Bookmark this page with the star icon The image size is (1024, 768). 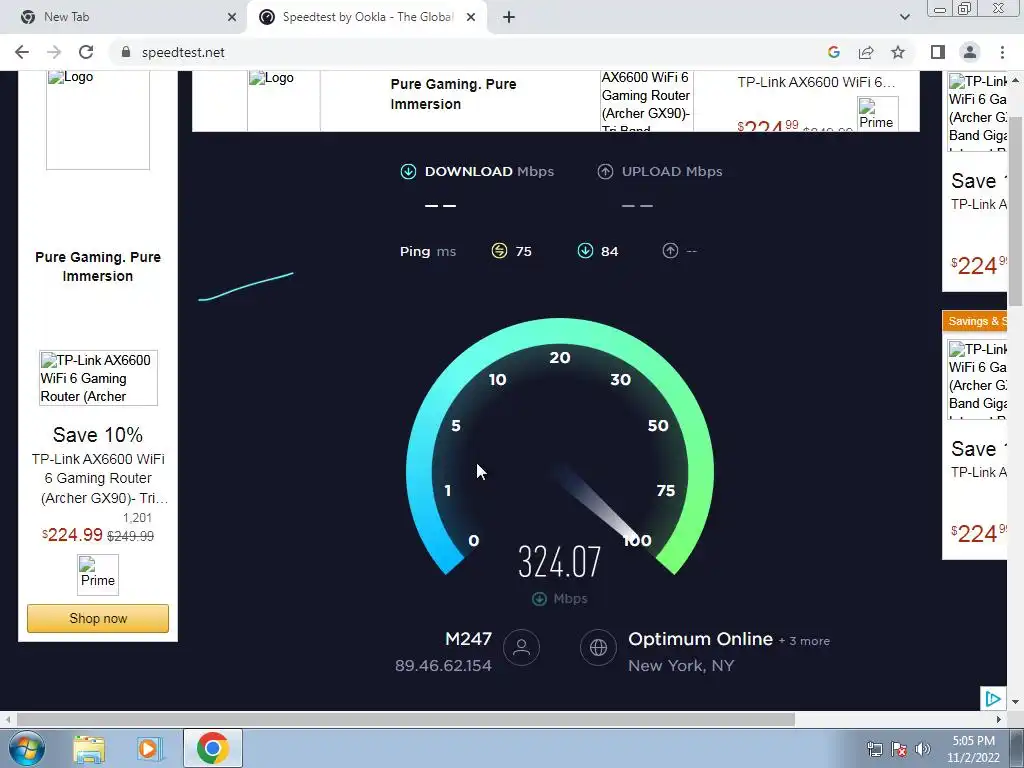coord(898,52)
